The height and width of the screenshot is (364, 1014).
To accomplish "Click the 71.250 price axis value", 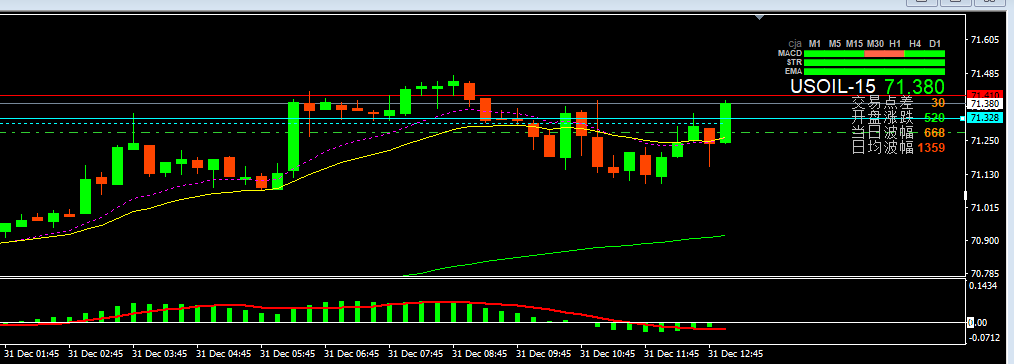I will (985, 141).
